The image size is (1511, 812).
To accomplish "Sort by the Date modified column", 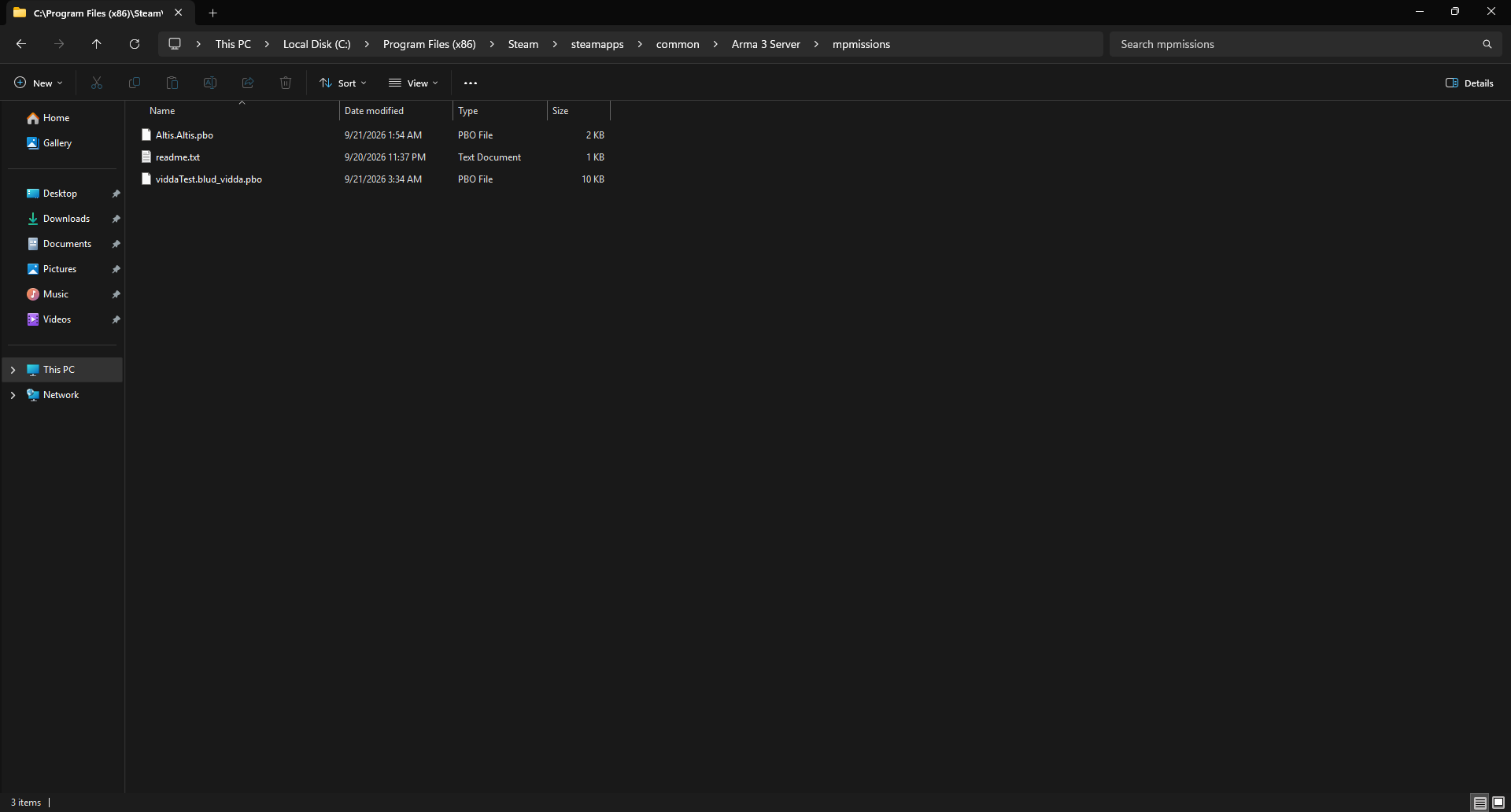I will tap(396, 111).
